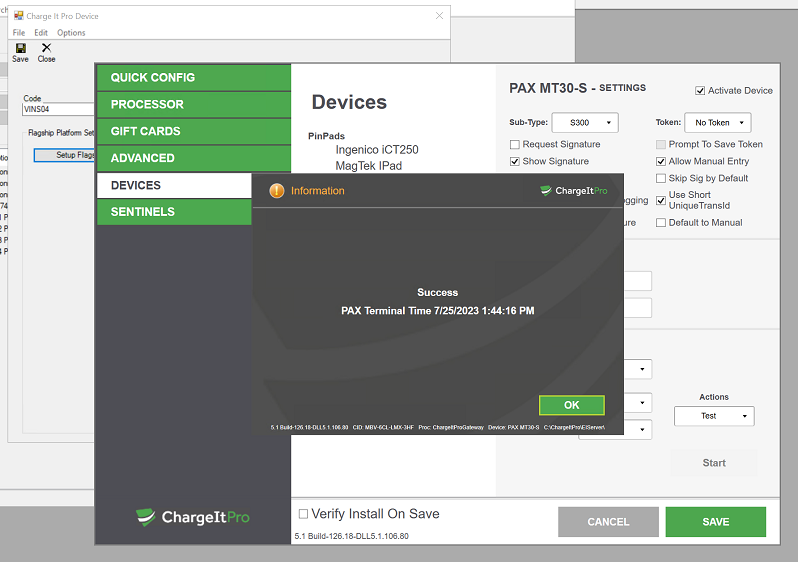Click the build version text at bottom
Image resolution: width=798 pixels, height=562 pixels.
point(352,536)
